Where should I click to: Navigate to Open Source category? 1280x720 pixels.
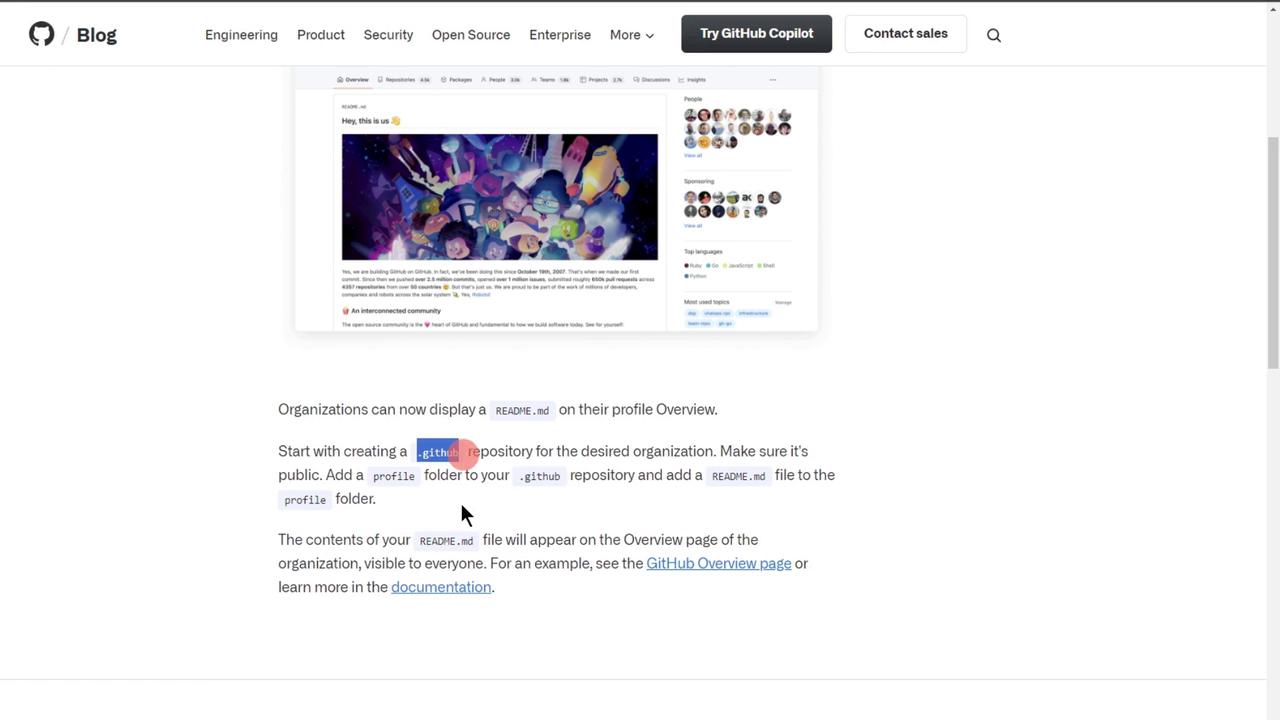point(471,34)
